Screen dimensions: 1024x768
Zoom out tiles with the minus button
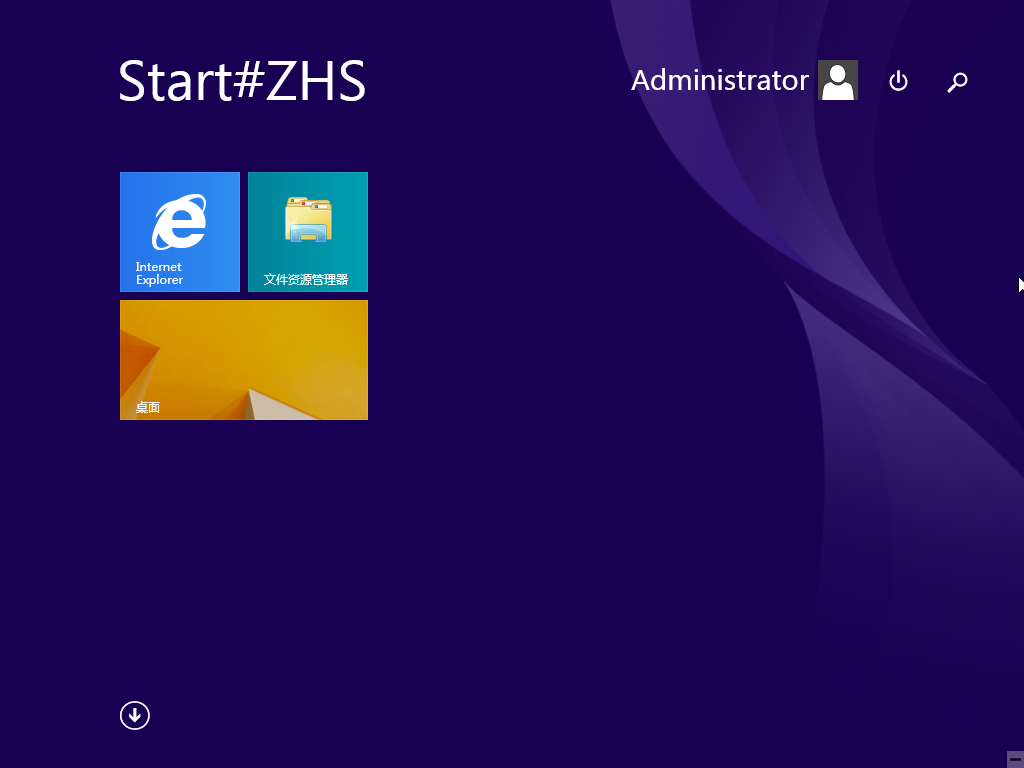1015,759
